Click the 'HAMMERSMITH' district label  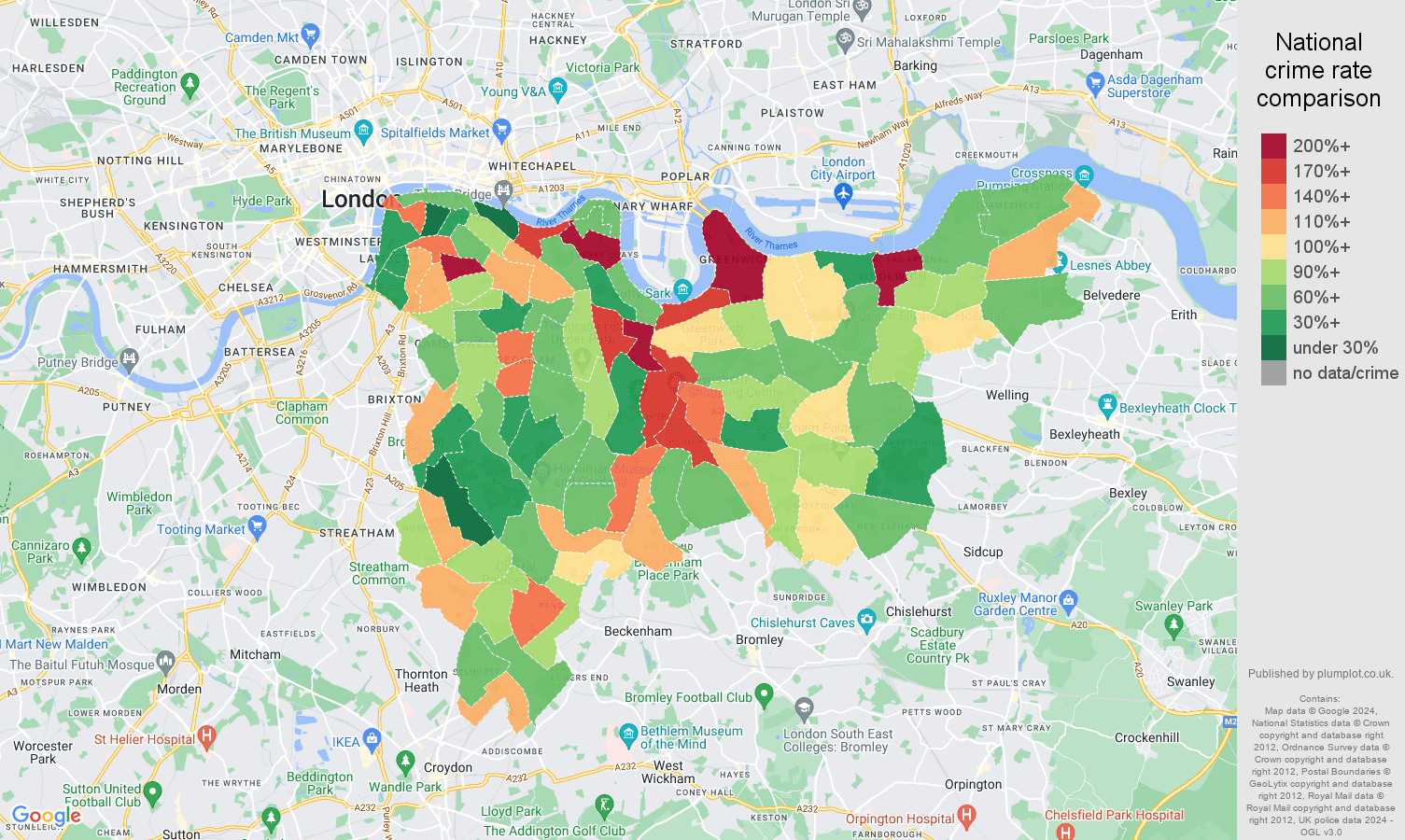click(x=101, y=269)
